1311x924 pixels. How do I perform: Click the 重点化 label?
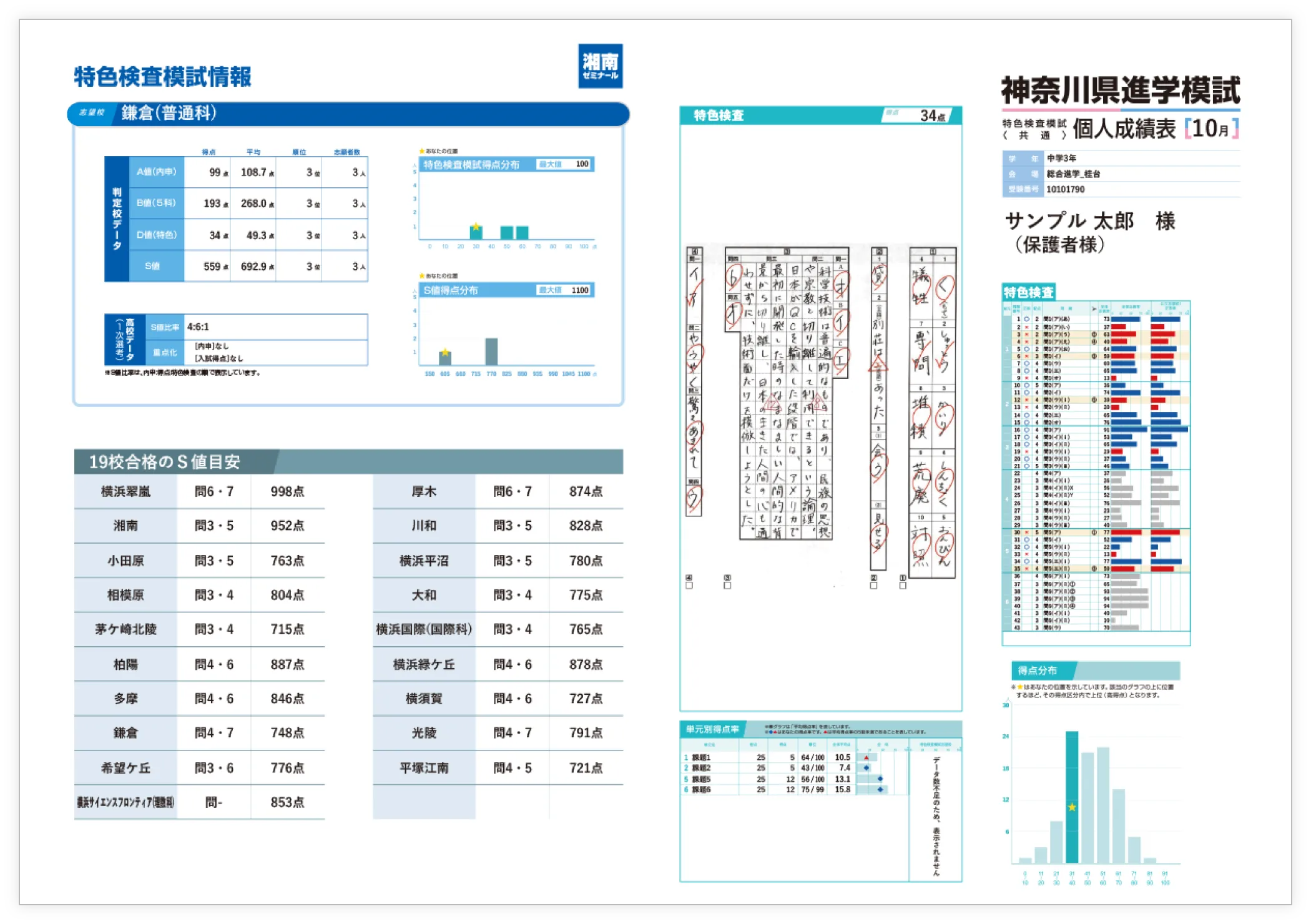point(164,353)
